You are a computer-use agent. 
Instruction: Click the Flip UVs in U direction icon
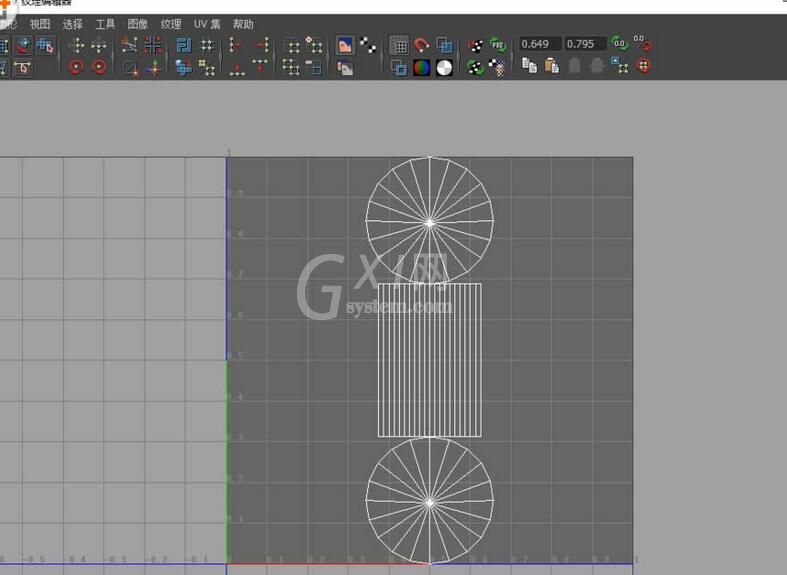click(76, 46)
